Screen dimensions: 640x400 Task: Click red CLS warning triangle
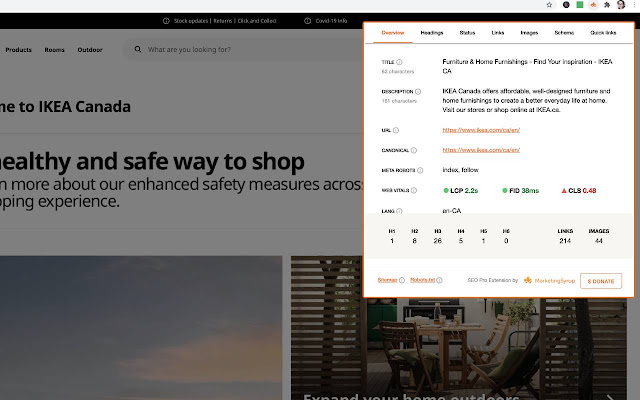(x=564, y=191)
